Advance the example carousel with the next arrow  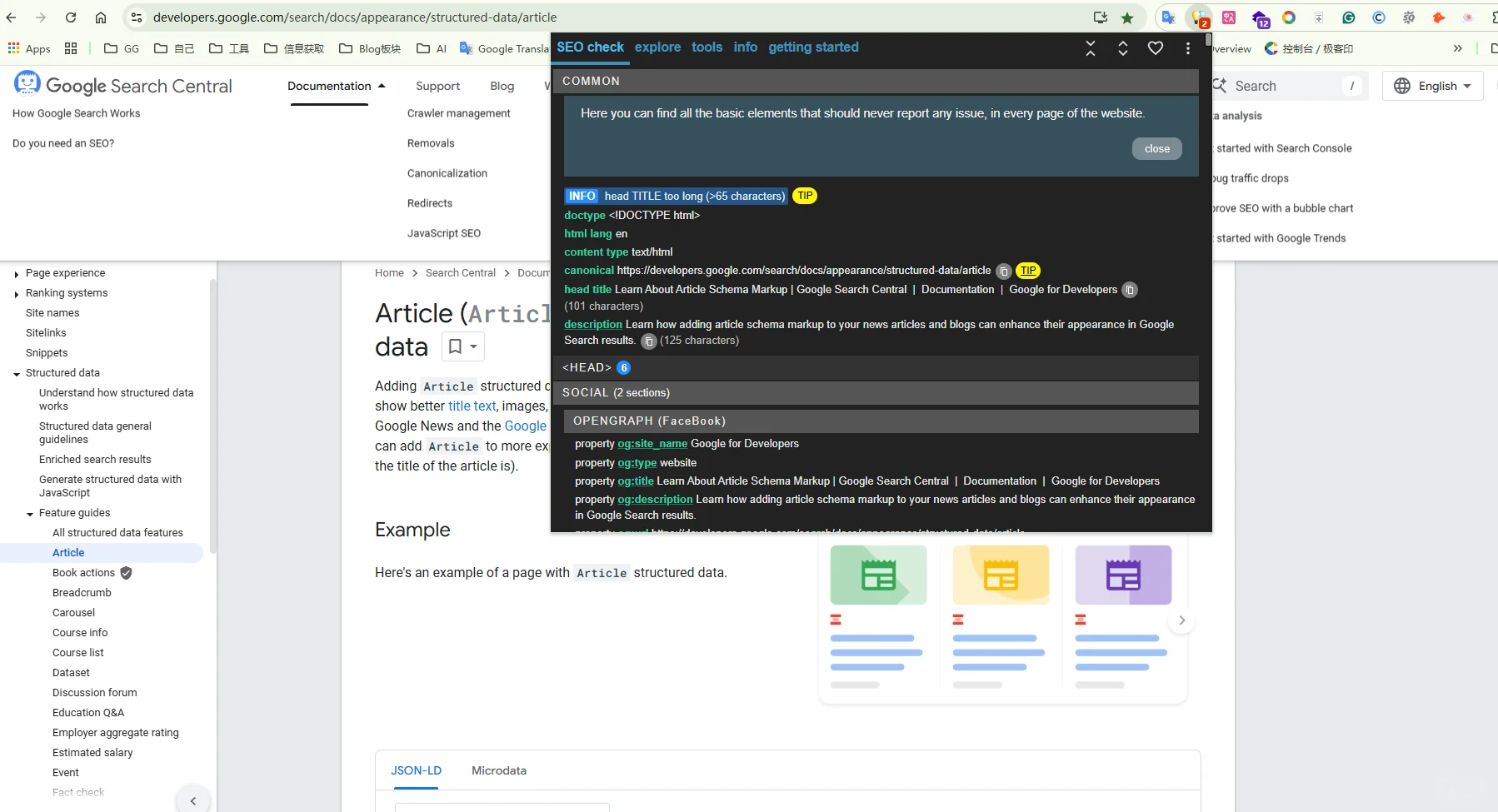(x=1181, y=620)
